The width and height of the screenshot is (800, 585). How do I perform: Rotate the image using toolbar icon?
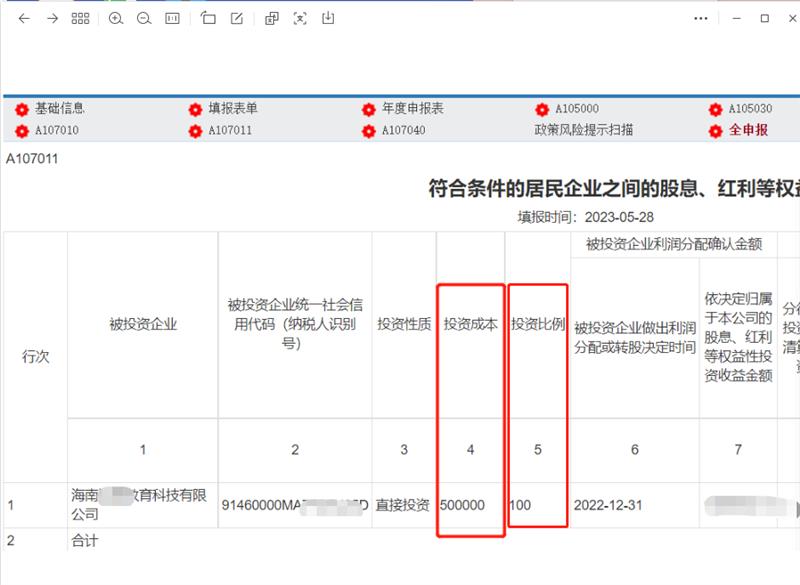[208, 18]
